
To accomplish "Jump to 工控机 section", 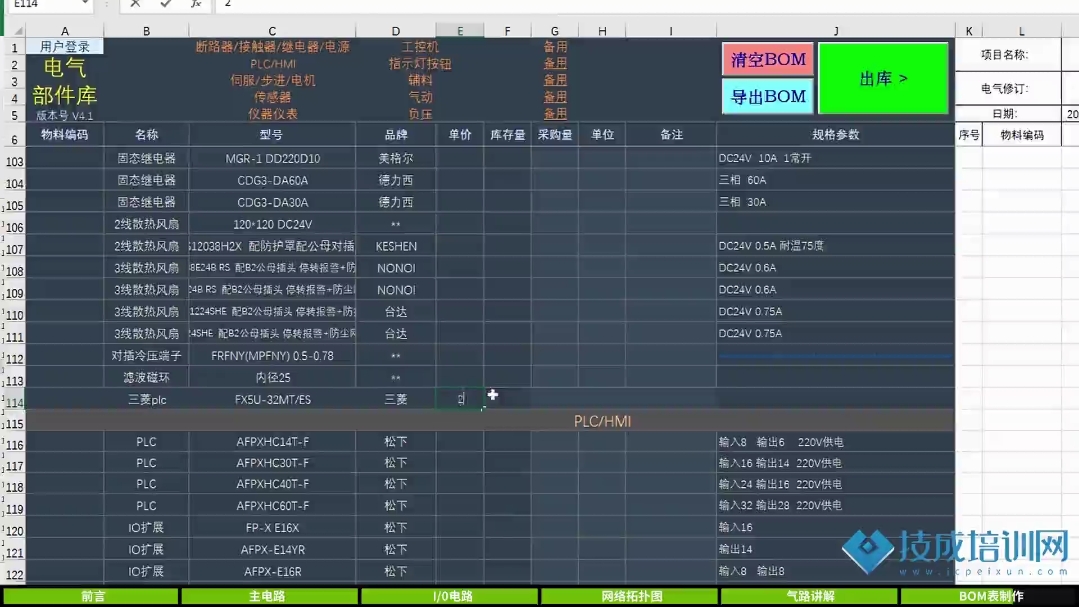I will pyautogui.click(x=420, y=47).
